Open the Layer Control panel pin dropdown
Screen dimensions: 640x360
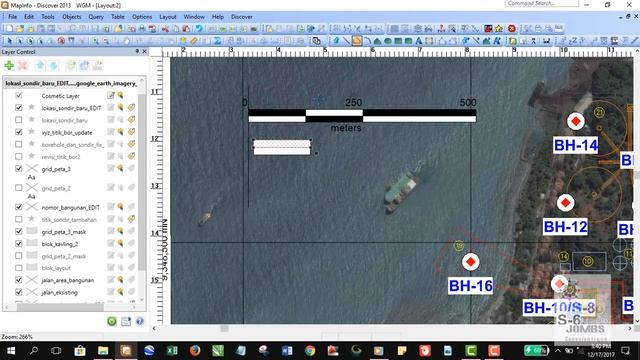(137, 51)
